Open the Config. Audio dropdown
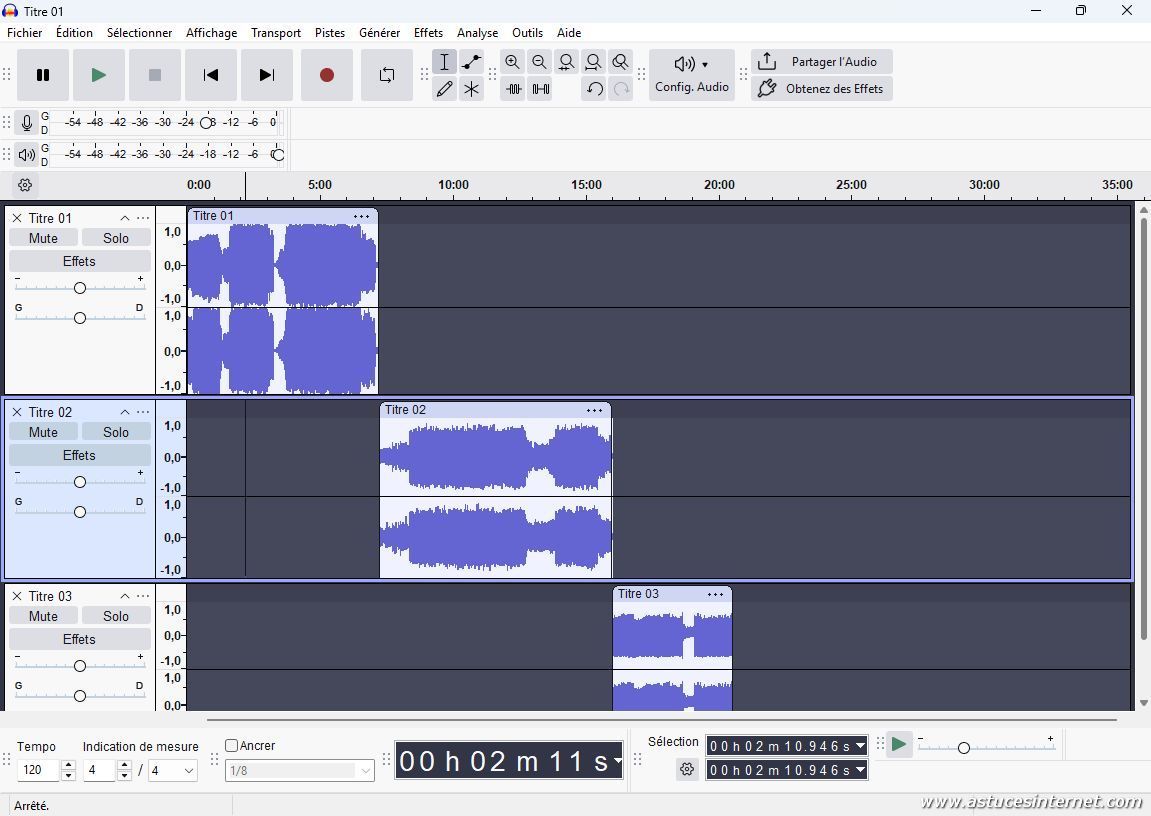The height and width of the screenshot is (816, 1151). [691, 75]
